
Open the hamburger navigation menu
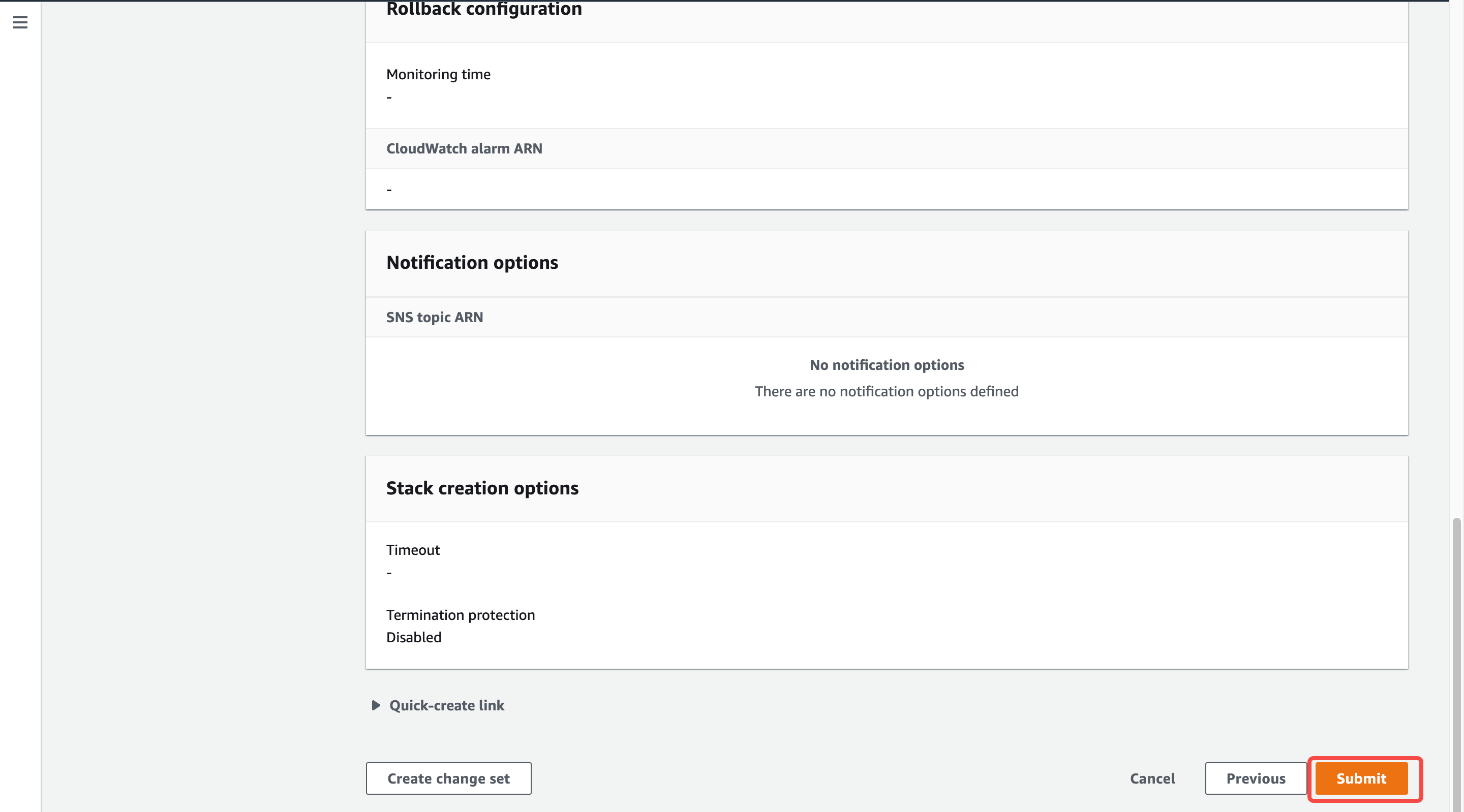coord(20,22)
